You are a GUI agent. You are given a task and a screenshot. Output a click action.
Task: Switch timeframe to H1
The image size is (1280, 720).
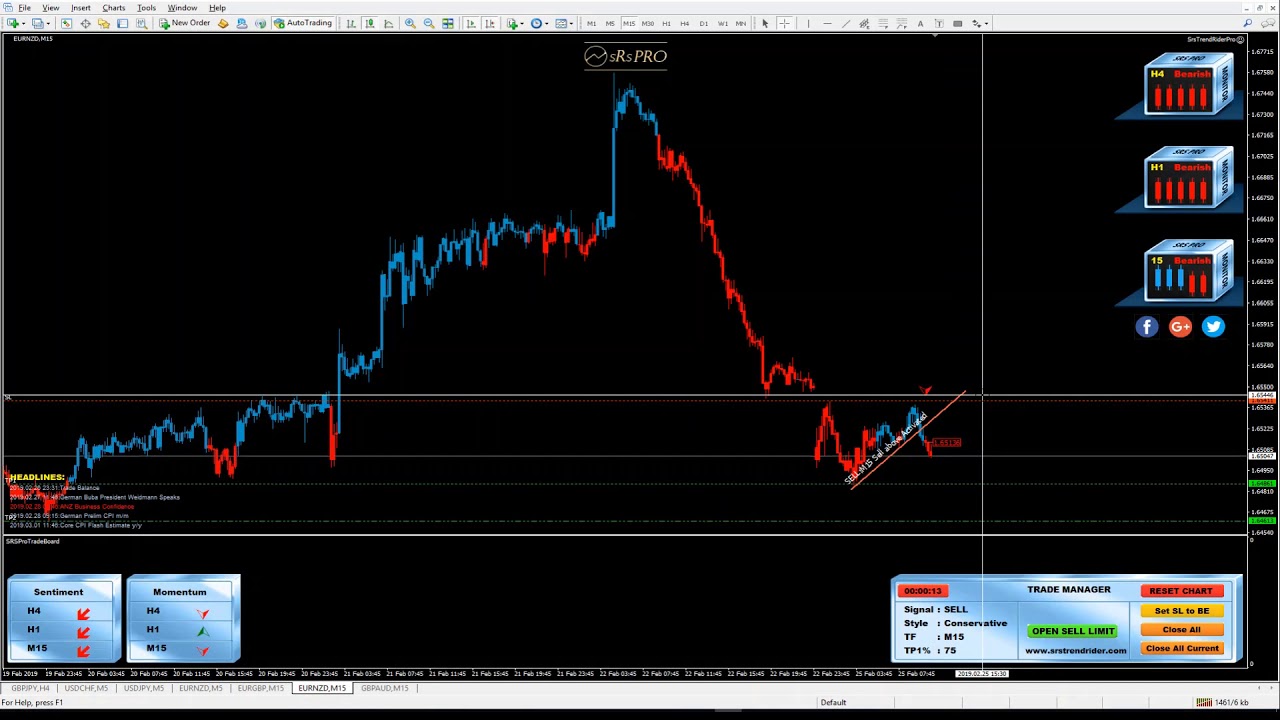tap(666, 23)
